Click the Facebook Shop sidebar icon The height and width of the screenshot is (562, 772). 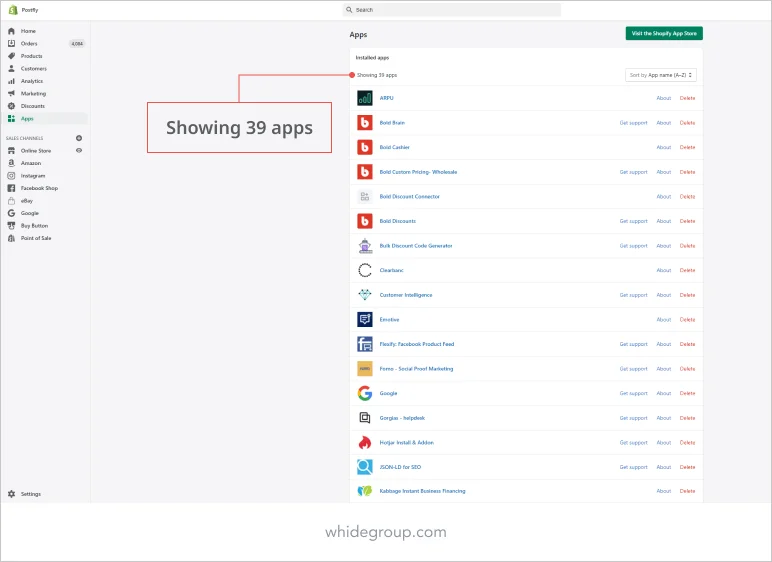click(x=11, y=188)
